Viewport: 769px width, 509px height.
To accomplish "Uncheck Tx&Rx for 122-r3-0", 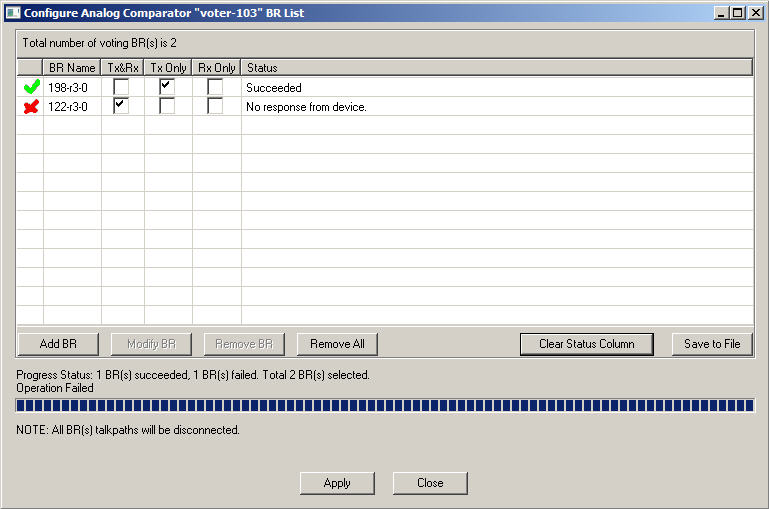I will (x=121, y=106).
